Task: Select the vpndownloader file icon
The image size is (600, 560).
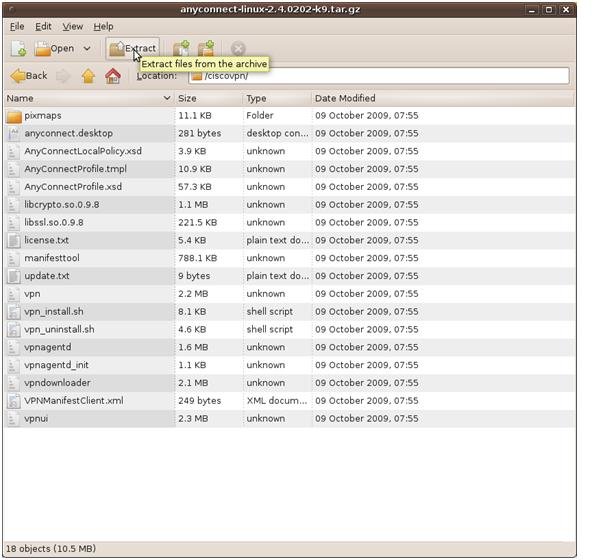Action: pos(14,383)
